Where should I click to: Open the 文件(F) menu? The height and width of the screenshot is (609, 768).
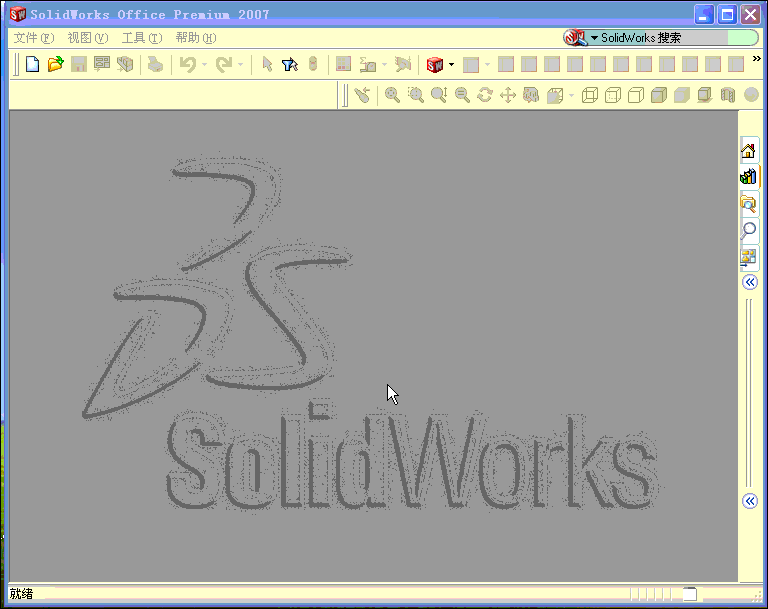[34, 38]
